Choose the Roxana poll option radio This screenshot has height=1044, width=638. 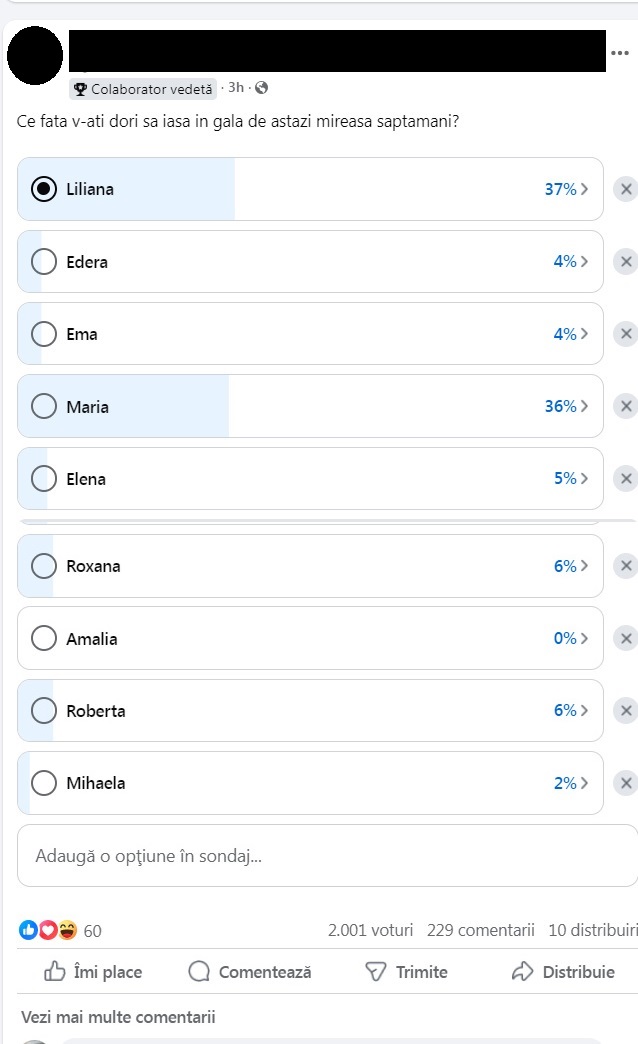point(44,566)
